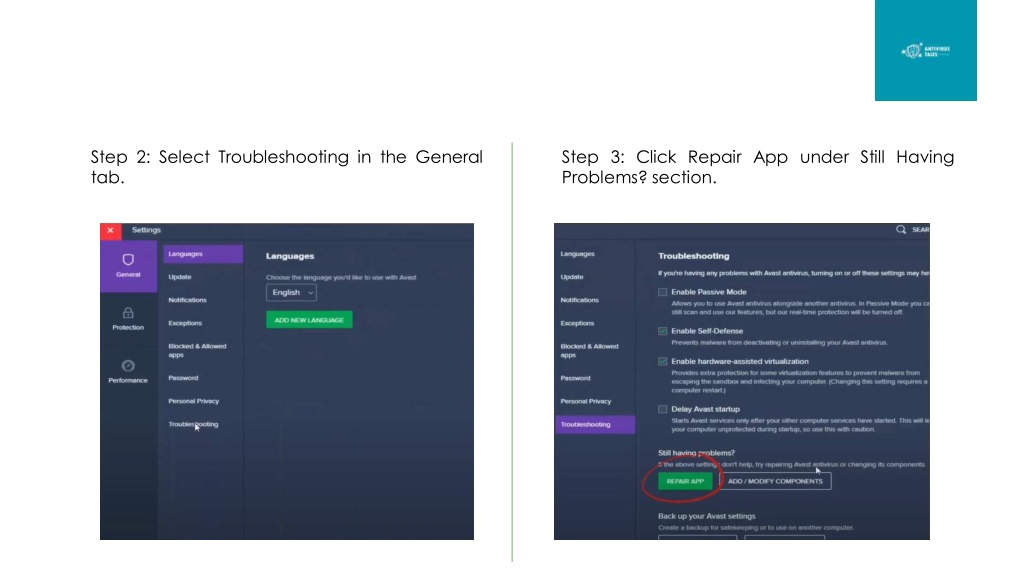
Task: Expand the English language dropdown
Action: [x=291, y=293]
